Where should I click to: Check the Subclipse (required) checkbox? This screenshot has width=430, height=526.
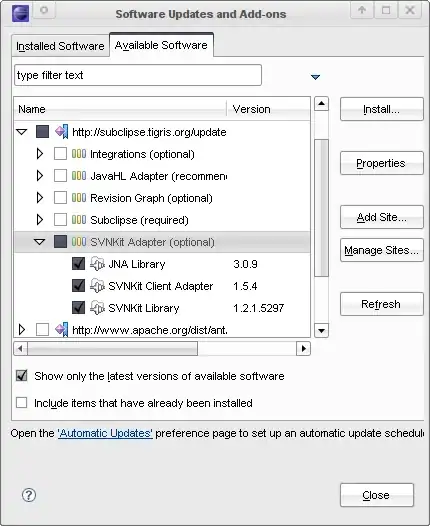pyautogui.click(x=60, y=220)
